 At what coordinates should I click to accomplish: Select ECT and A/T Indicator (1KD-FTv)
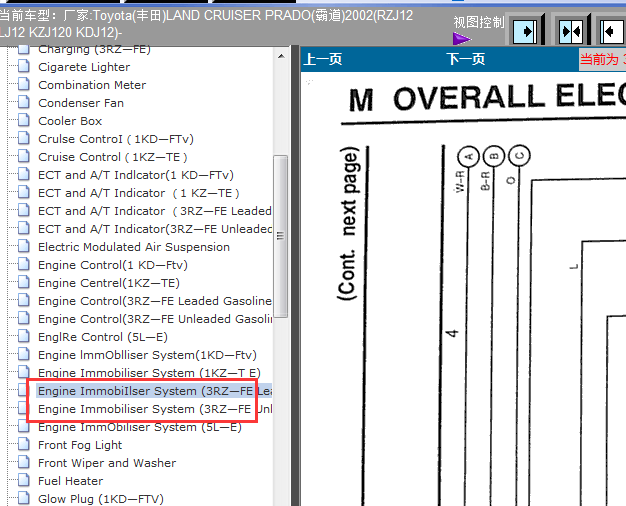(136, 175)
